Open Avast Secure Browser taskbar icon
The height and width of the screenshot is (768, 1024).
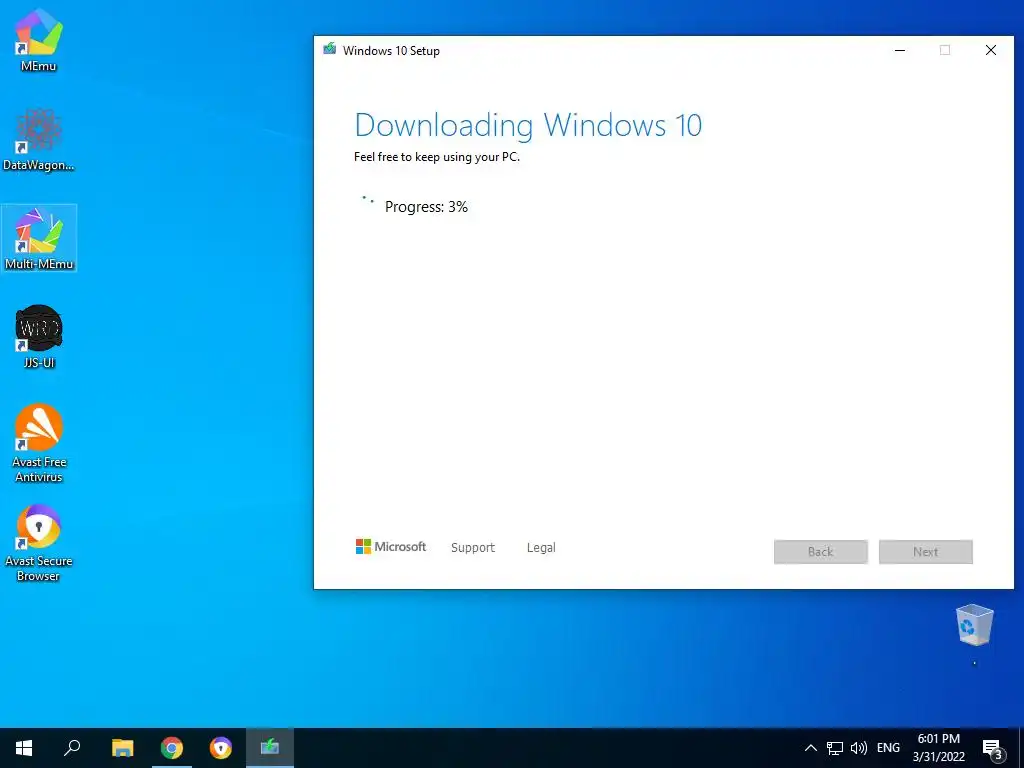tap(221, 748)
